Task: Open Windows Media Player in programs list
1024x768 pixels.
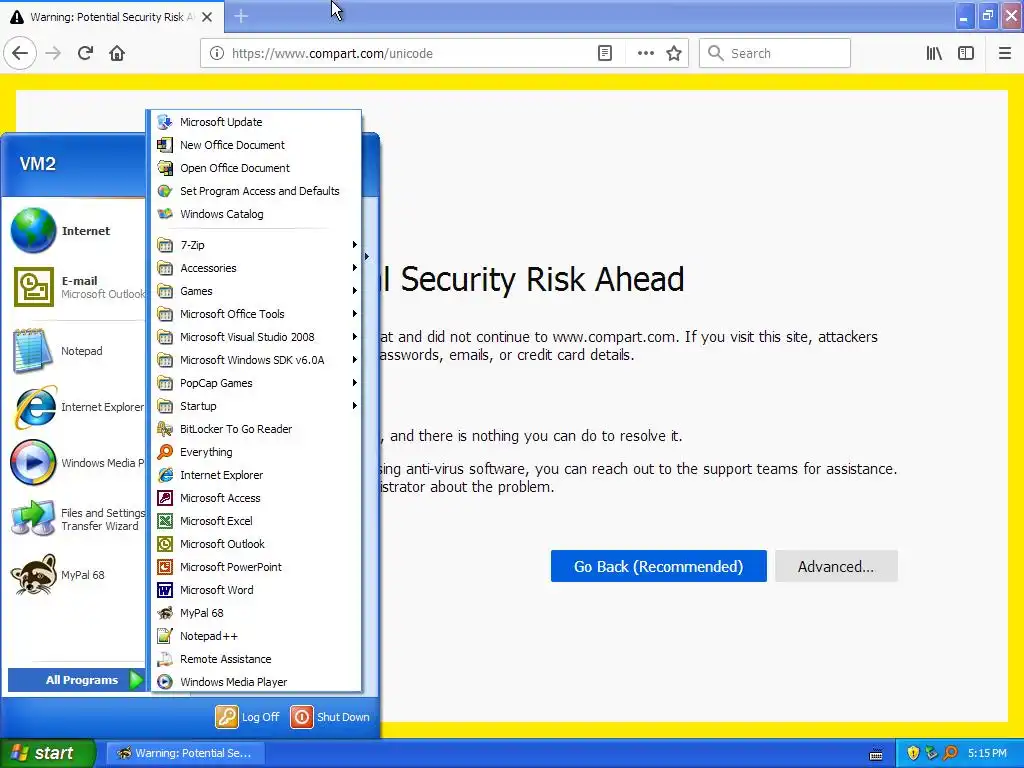Action: [257, 682]
